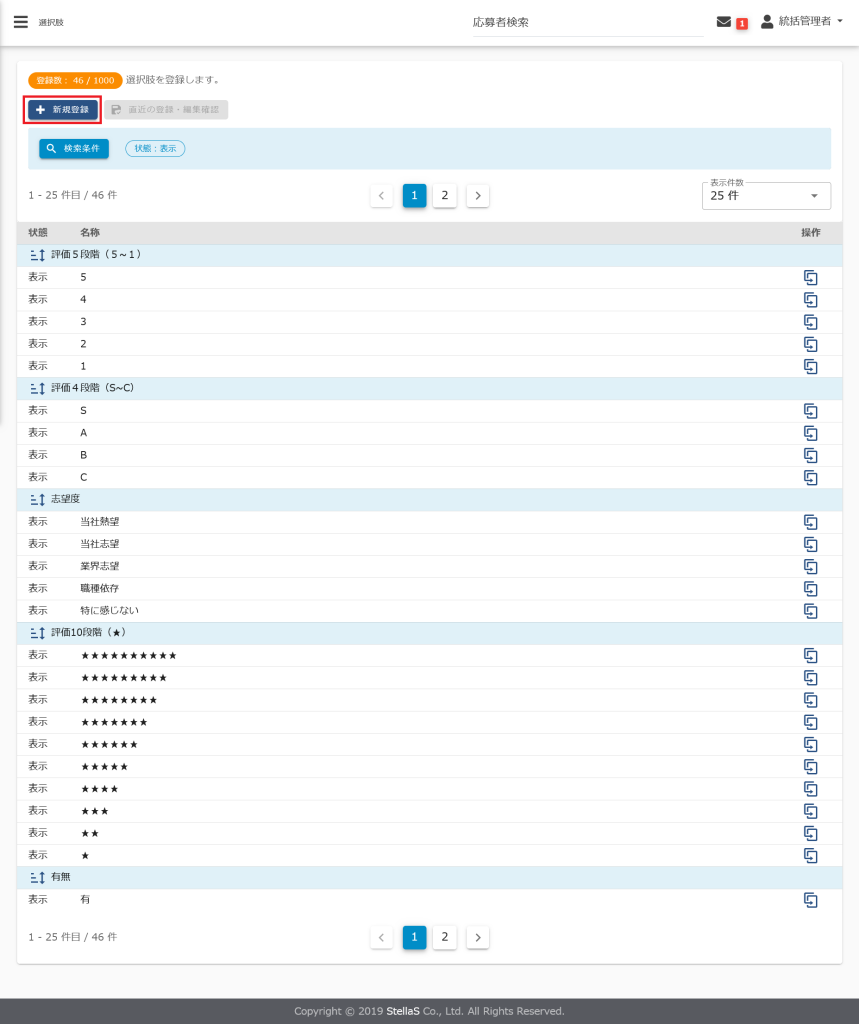Viewport: 859px width, 1024px height.
Task: Copy the 当社熱望 option row
Action: pyautogui.click(x=811, y=522)
